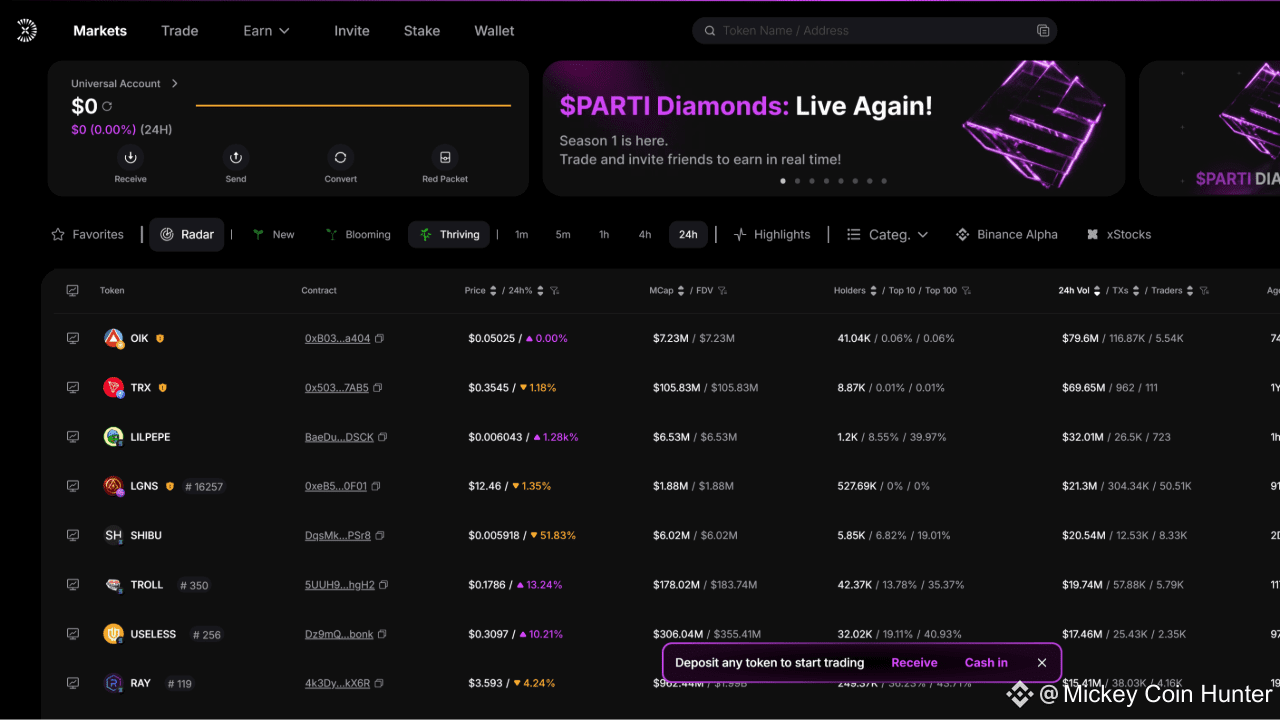Open the Invite tab
Image resolution: width=1280 pixels, height=720 pixels.
pos(352,31)
